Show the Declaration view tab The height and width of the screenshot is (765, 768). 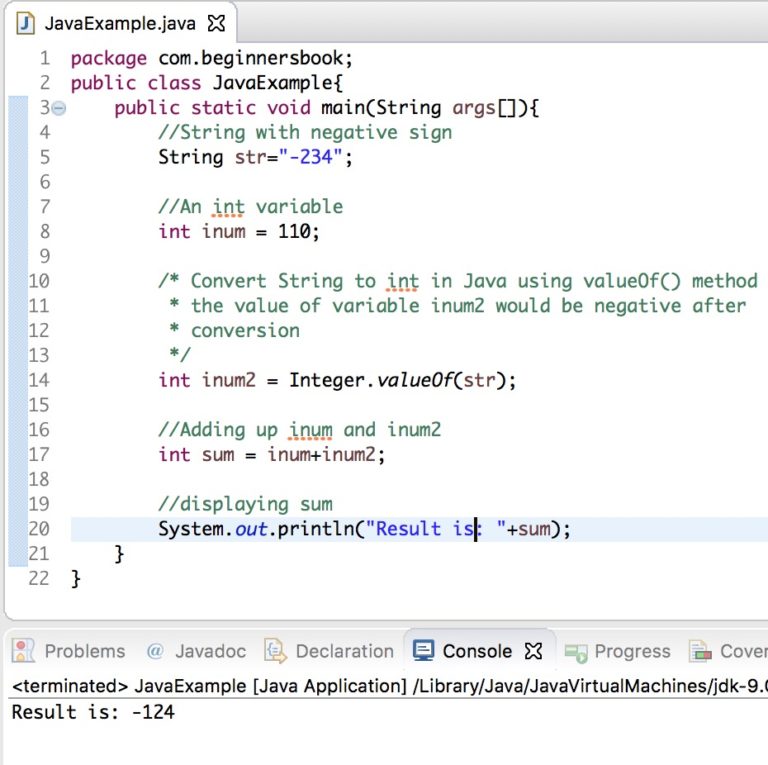[344, 651]
